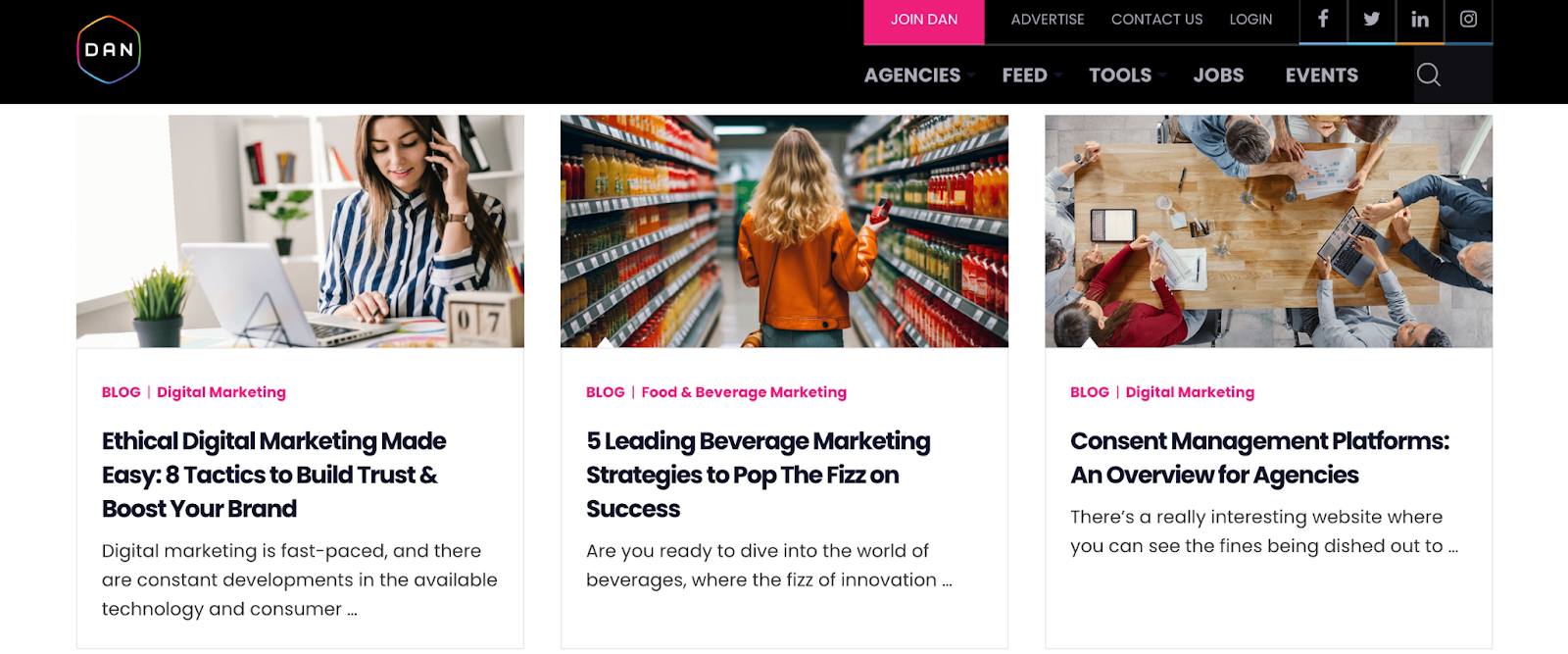Open the supermarket beverage aisle thumbnail
This screenshot has width=1568, height=654.
point(784,231)
